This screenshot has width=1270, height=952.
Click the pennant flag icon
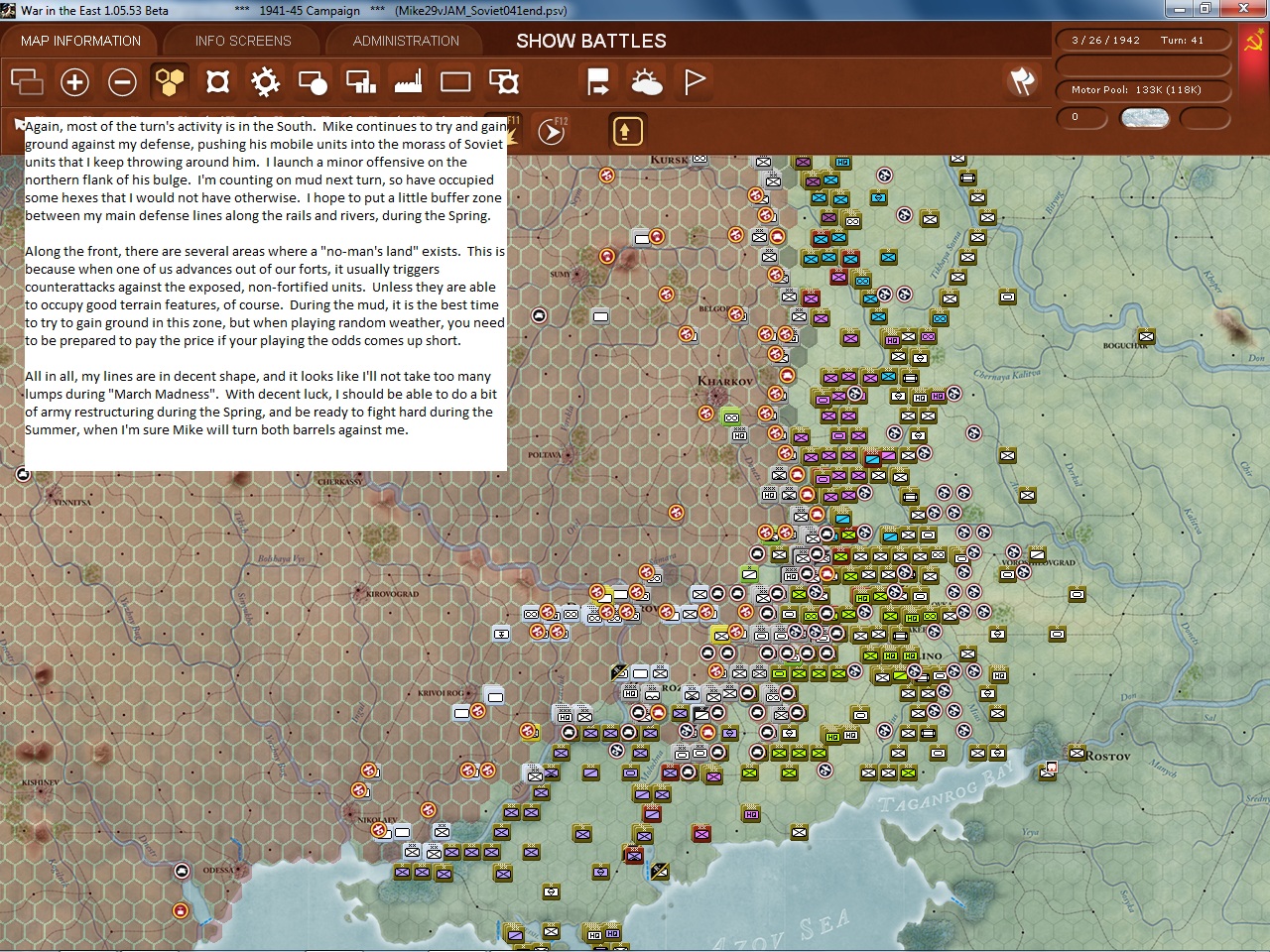point(695,81)
